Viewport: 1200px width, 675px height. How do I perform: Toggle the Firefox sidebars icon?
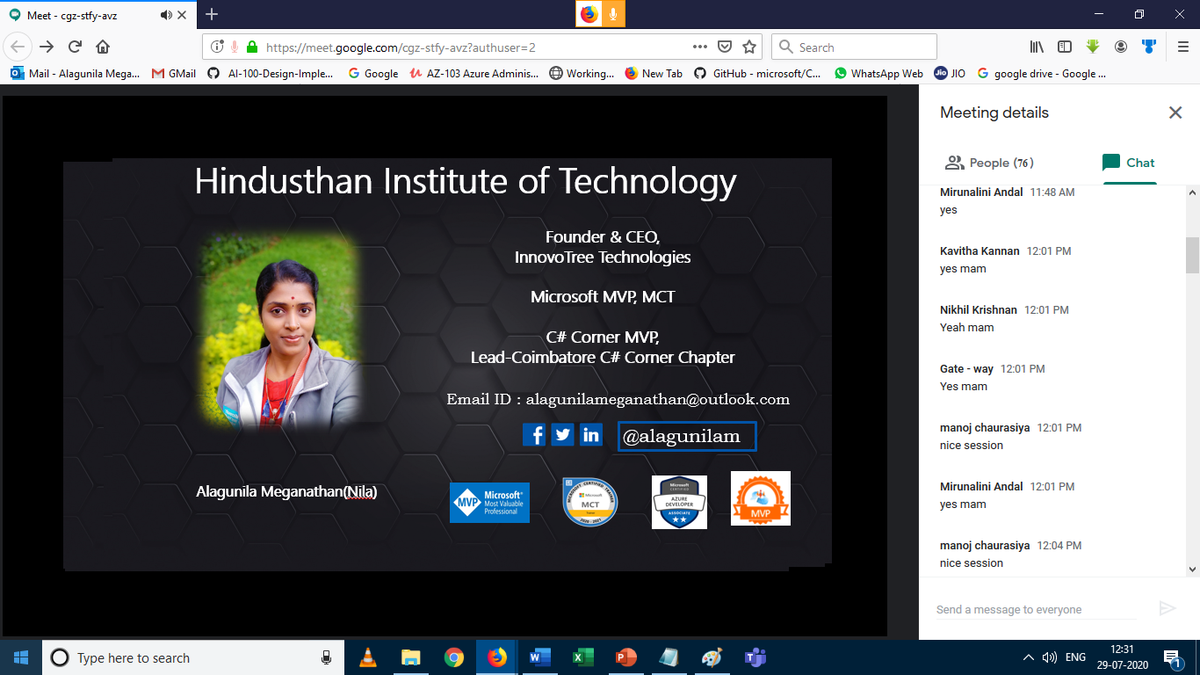[x=1065, y=47]
